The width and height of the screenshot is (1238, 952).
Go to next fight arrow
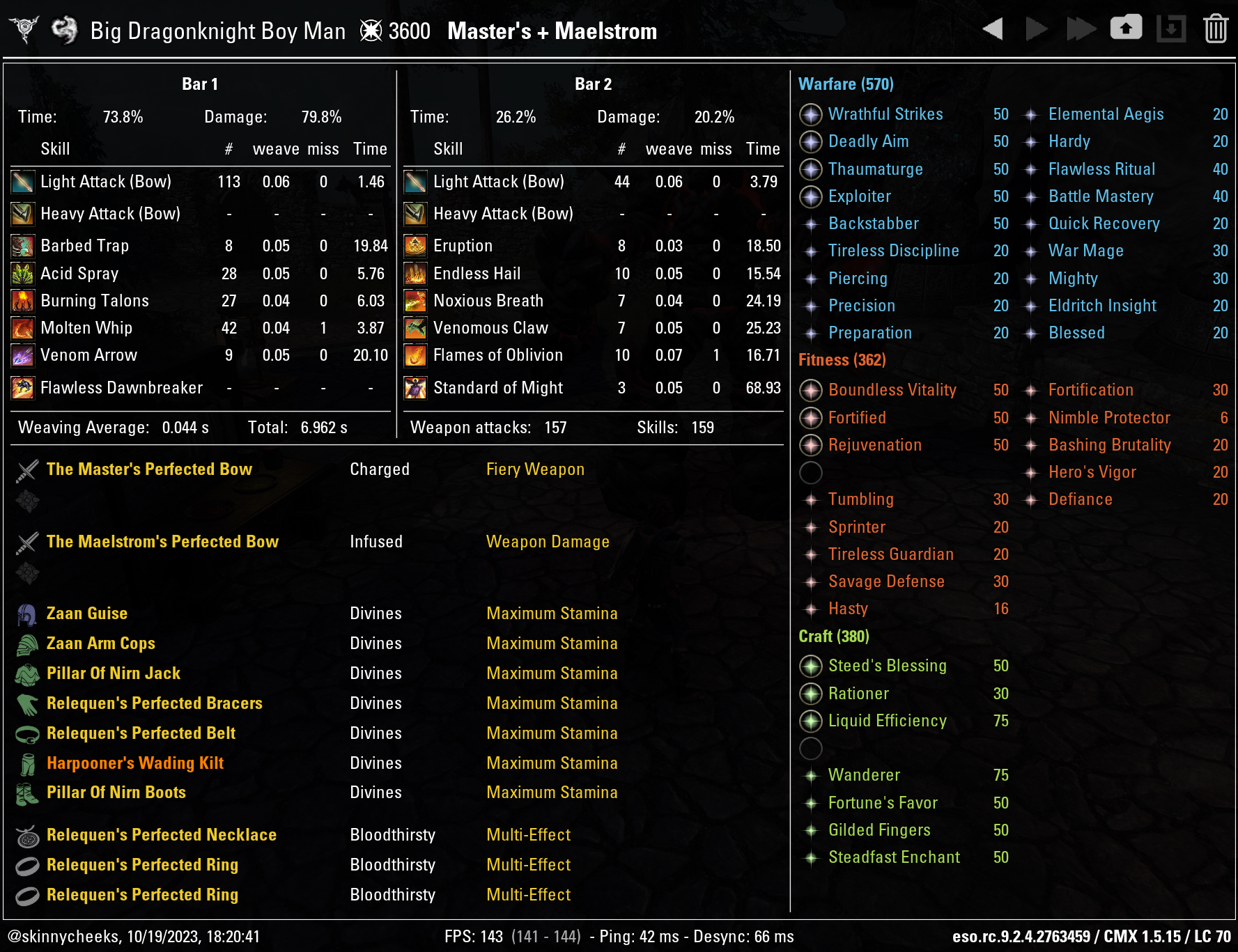coord(1037,29)
